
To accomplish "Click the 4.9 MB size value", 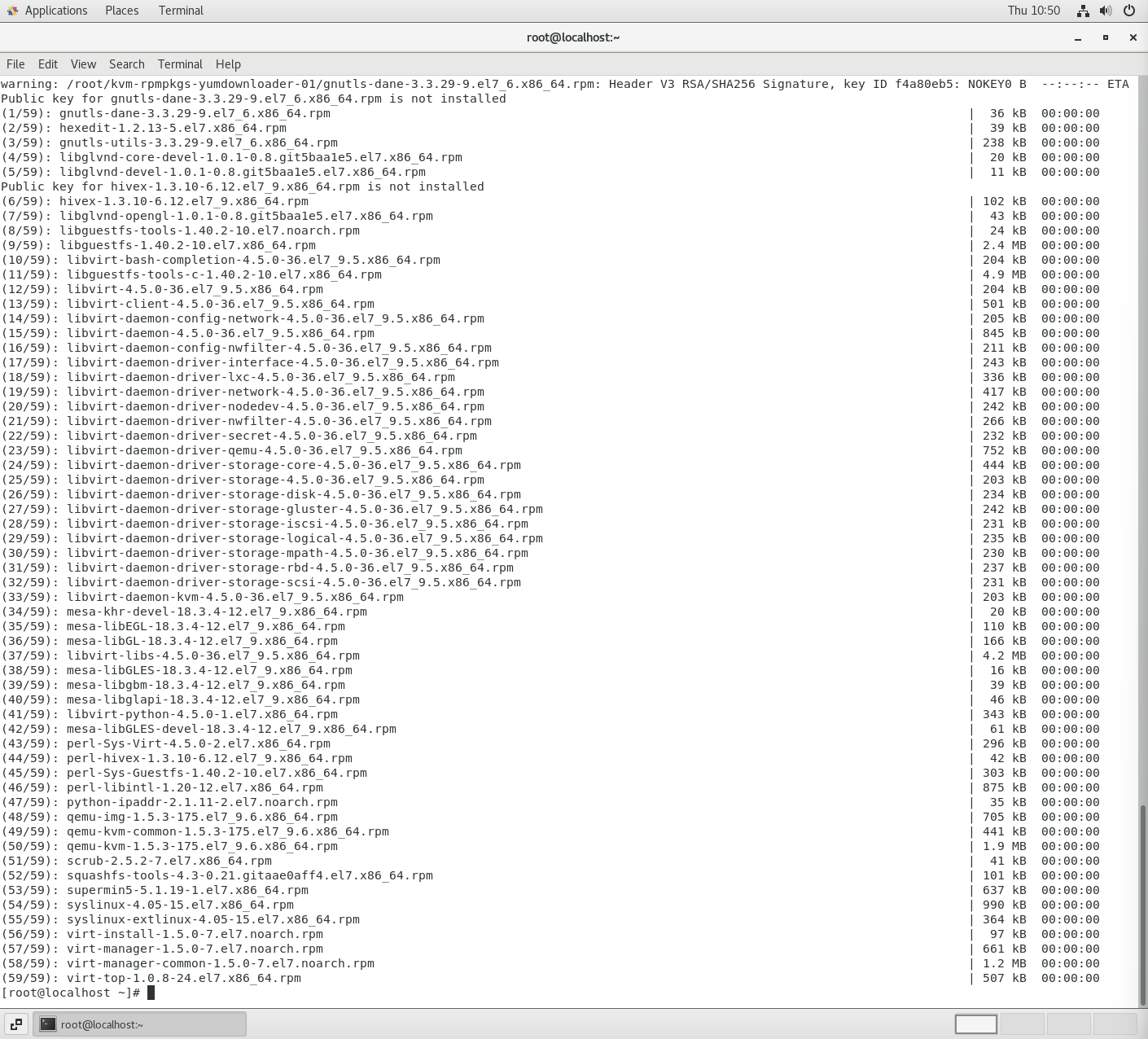I will (x=1004, y=274).
